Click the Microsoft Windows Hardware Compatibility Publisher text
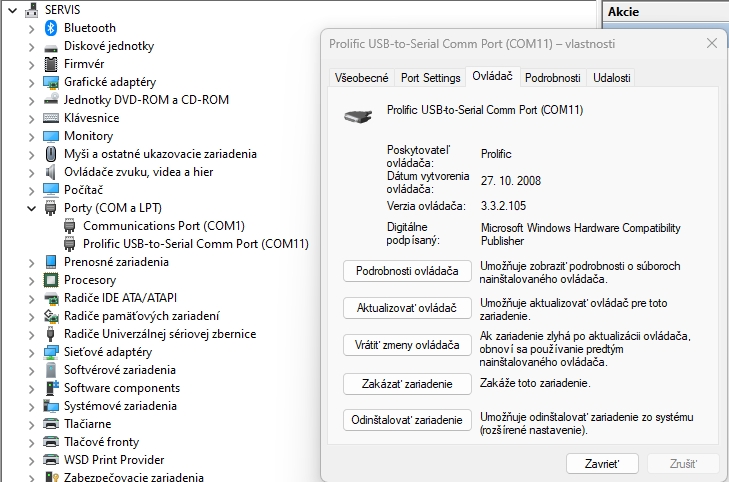The width and height of the screenshot is (729, 482). (x=580, y=234)
